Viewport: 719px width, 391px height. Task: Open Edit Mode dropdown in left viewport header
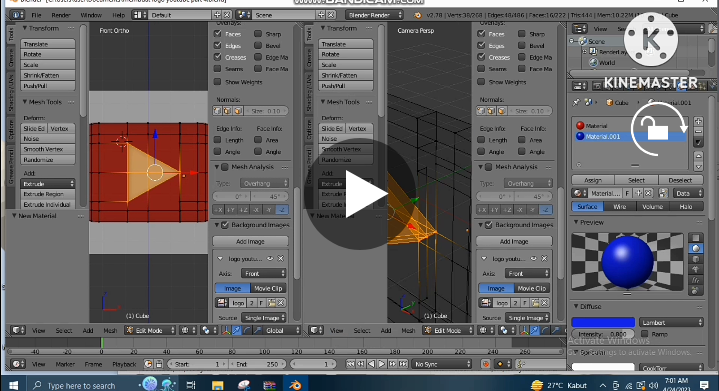150,330
